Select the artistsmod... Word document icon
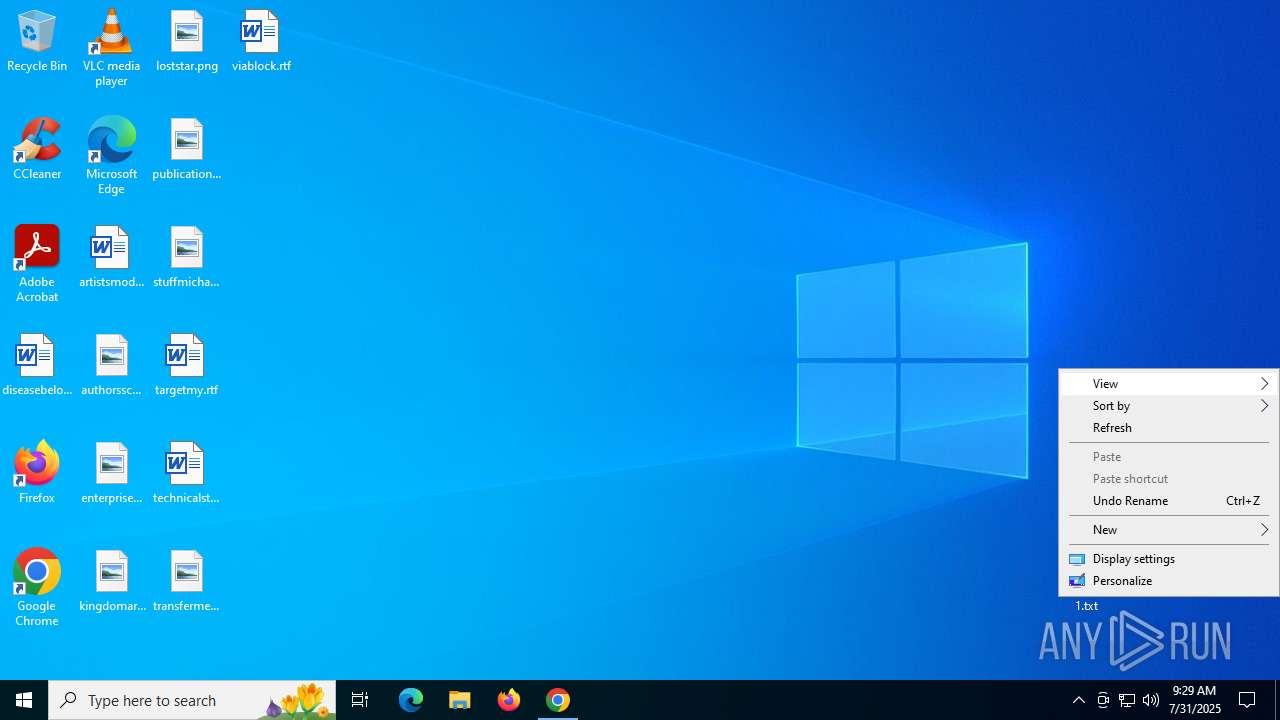The width and height of the screenshot is (1280, 720). point(111,258)
